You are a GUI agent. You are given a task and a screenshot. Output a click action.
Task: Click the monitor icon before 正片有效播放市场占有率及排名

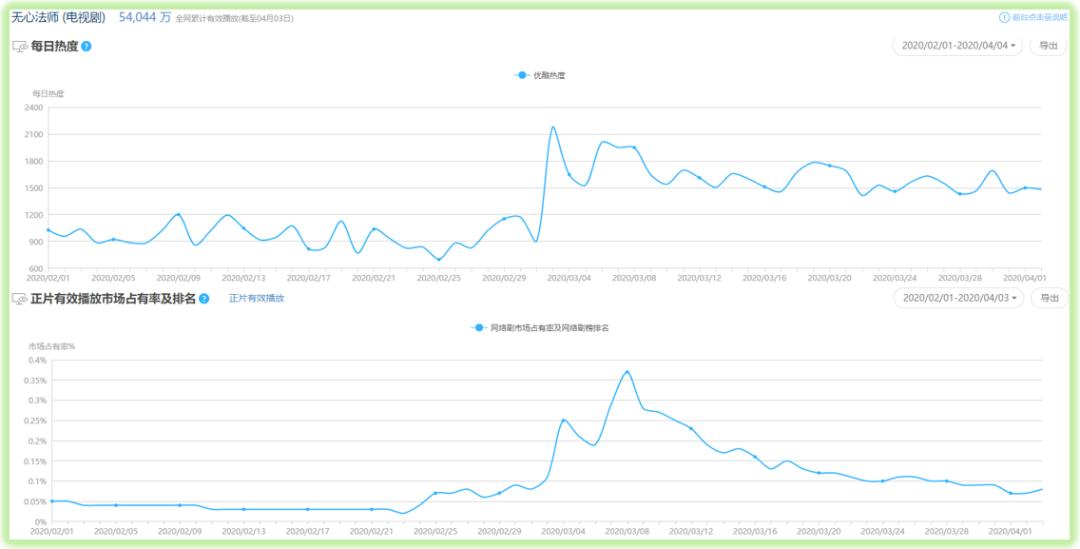(20, 298)
